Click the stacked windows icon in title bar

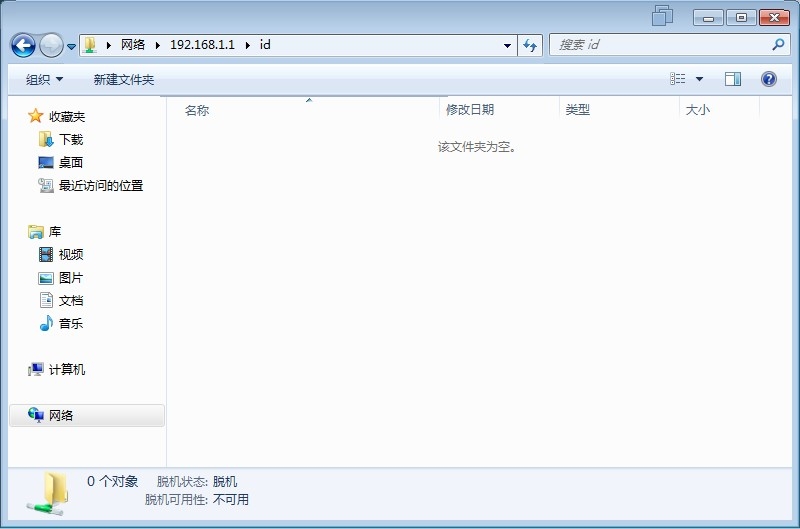[x=662, y=15]
